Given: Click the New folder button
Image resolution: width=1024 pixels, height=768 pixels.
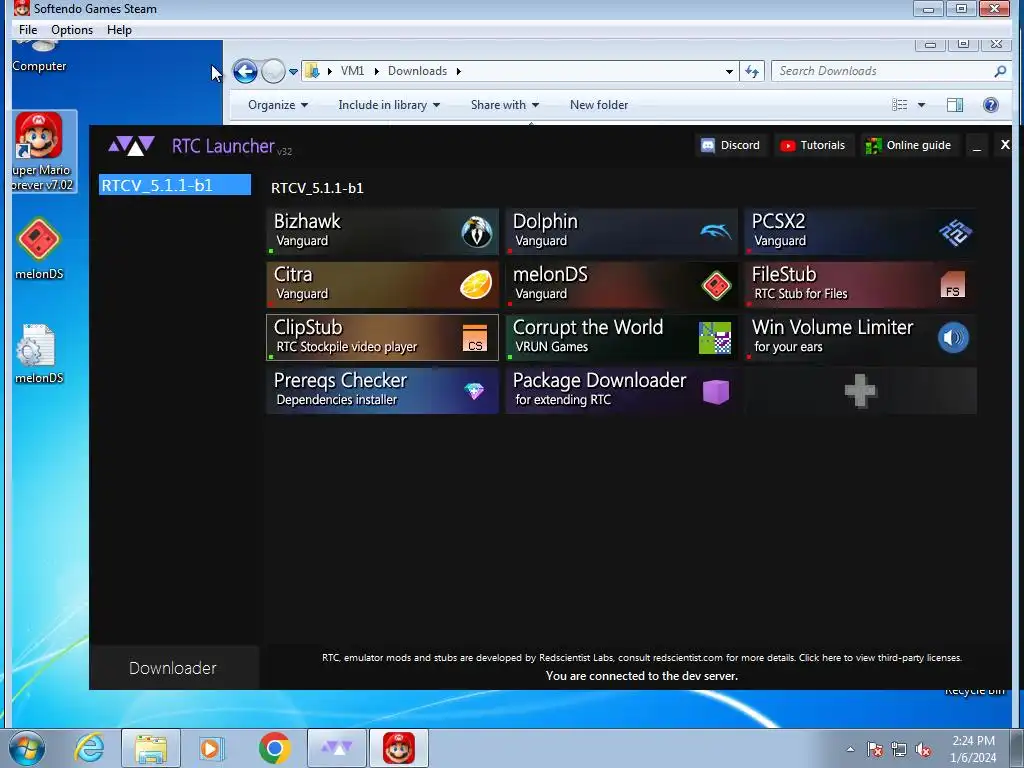Looking at the screenshot, I should point(599,104).
